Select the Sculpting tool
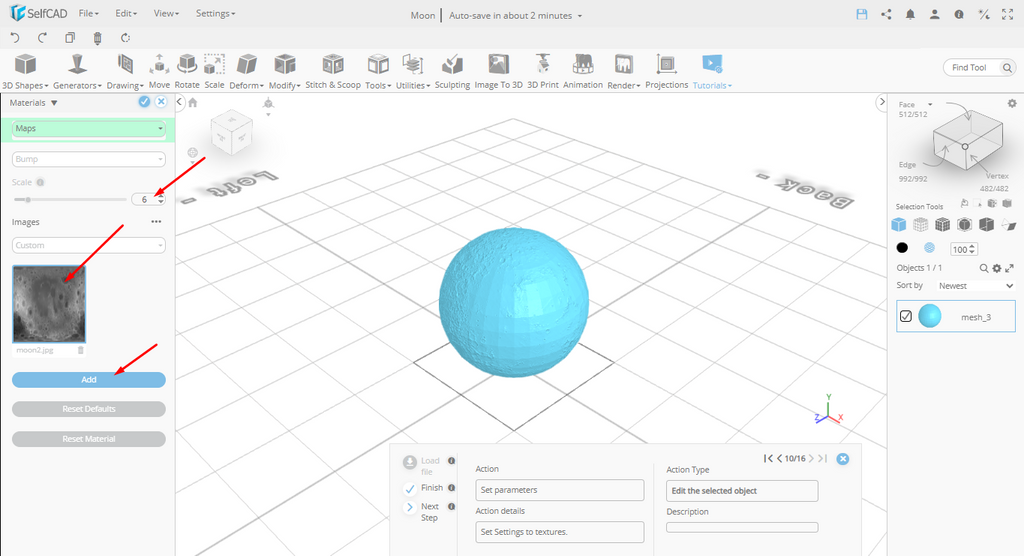The image size is (1024, 556). pyautogui.click(x=452, y=72)
